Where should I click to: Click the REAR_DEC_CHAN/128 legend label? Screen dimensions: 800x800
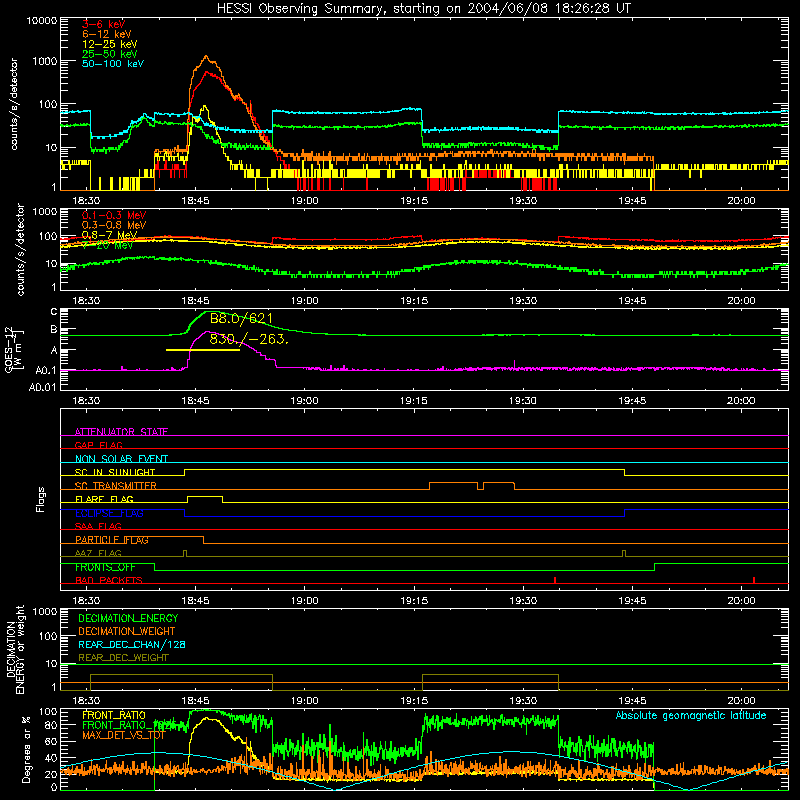(x=132, y=644)
